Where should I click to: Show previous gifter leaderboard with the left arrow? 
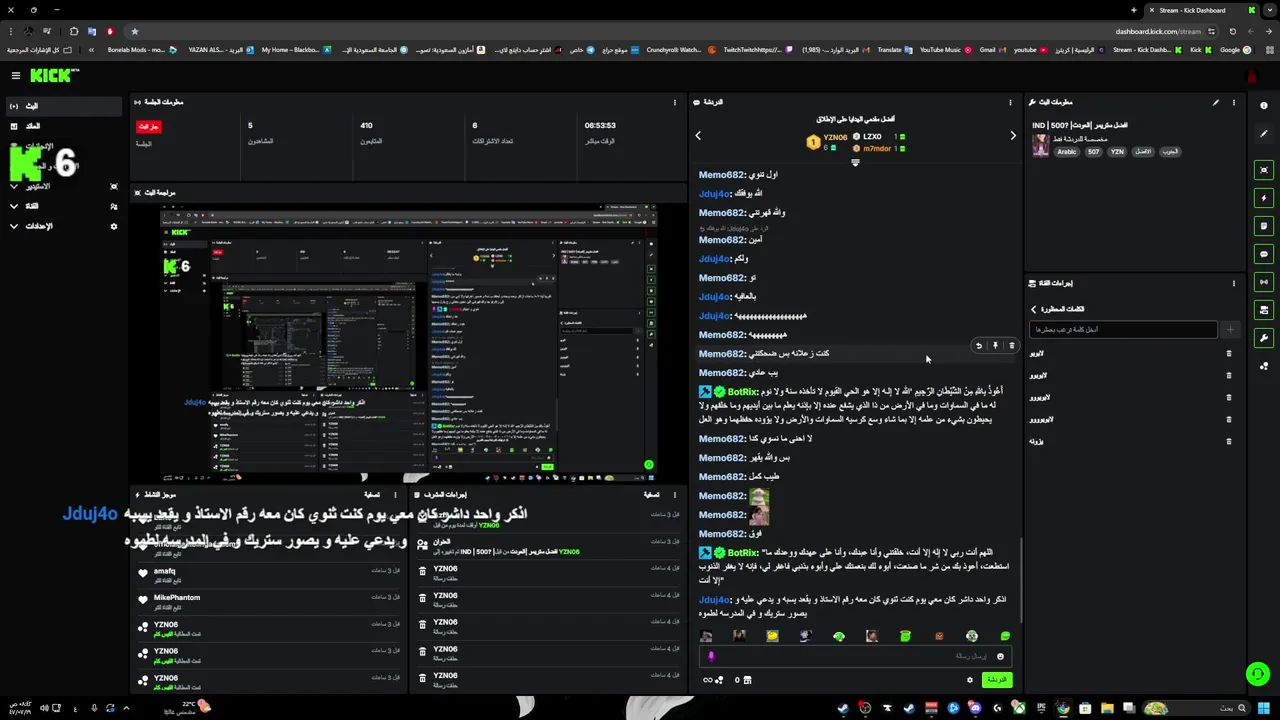click(698, 136)
